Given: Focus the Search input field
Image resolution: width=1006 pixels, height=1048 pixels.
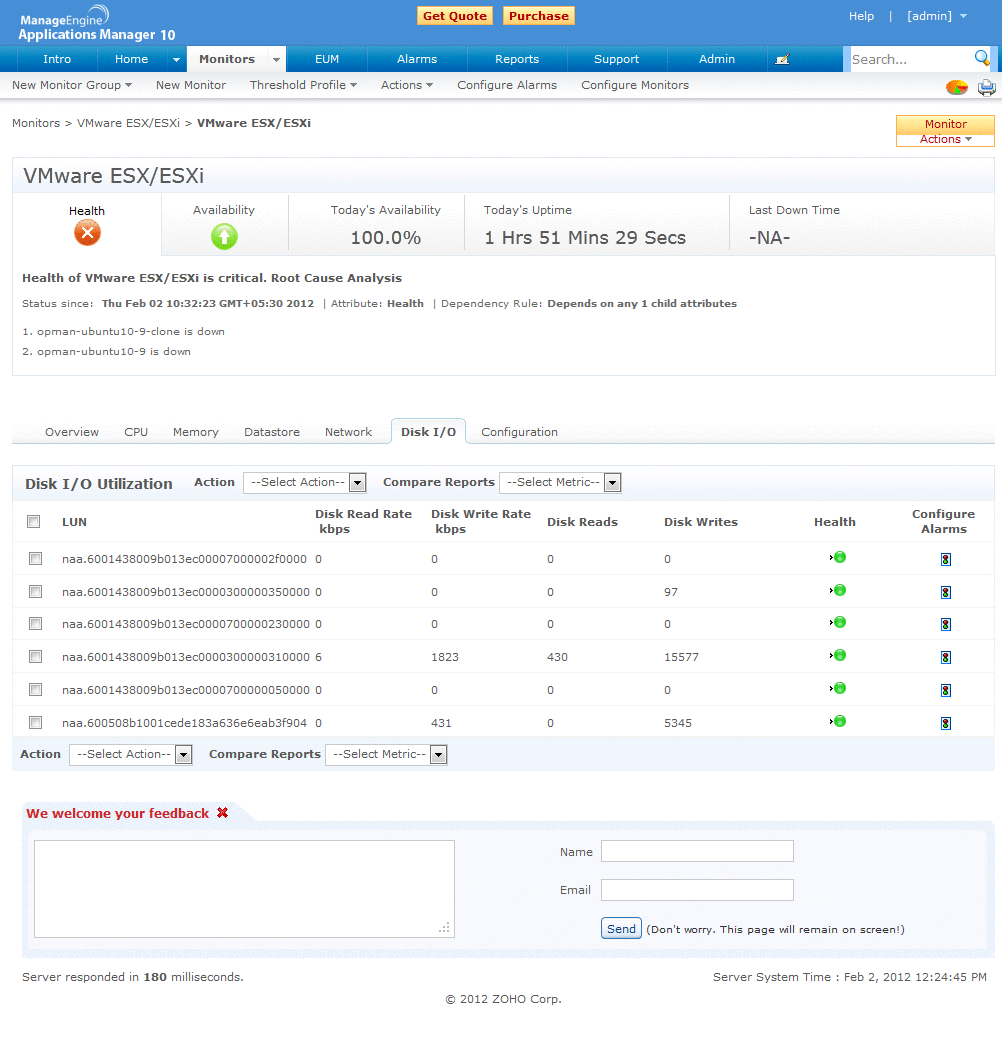Looking at the screenshot, I should (909, 59).
